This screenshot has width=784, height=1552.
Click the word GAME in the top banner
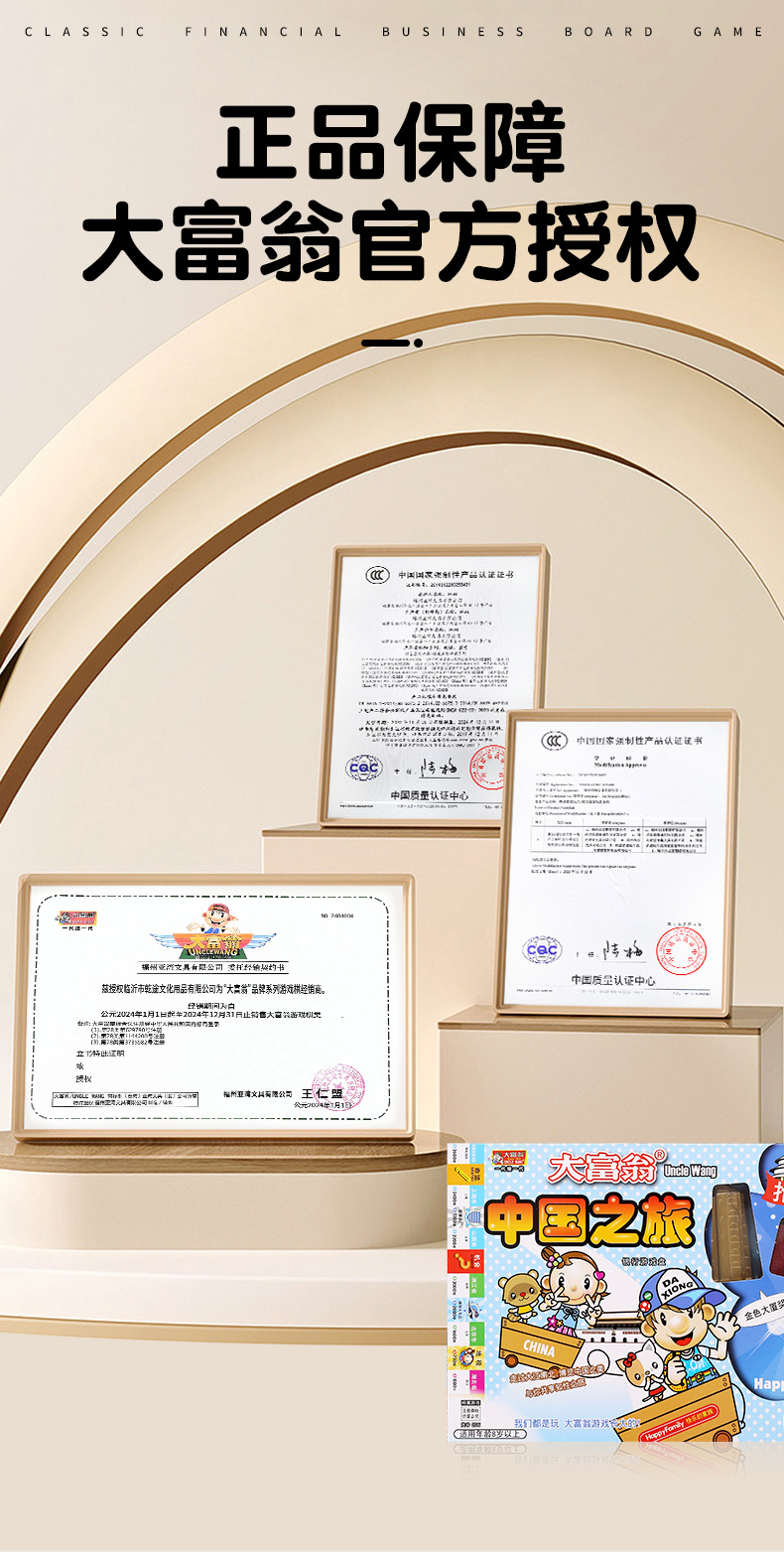point(729,32)
